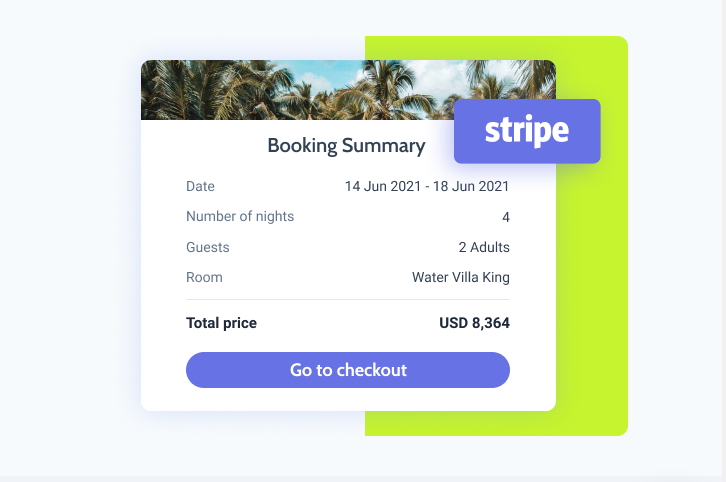This screenshot has width=726, height=482.
Task: Click the Room label
Action: tap(204, 277)
